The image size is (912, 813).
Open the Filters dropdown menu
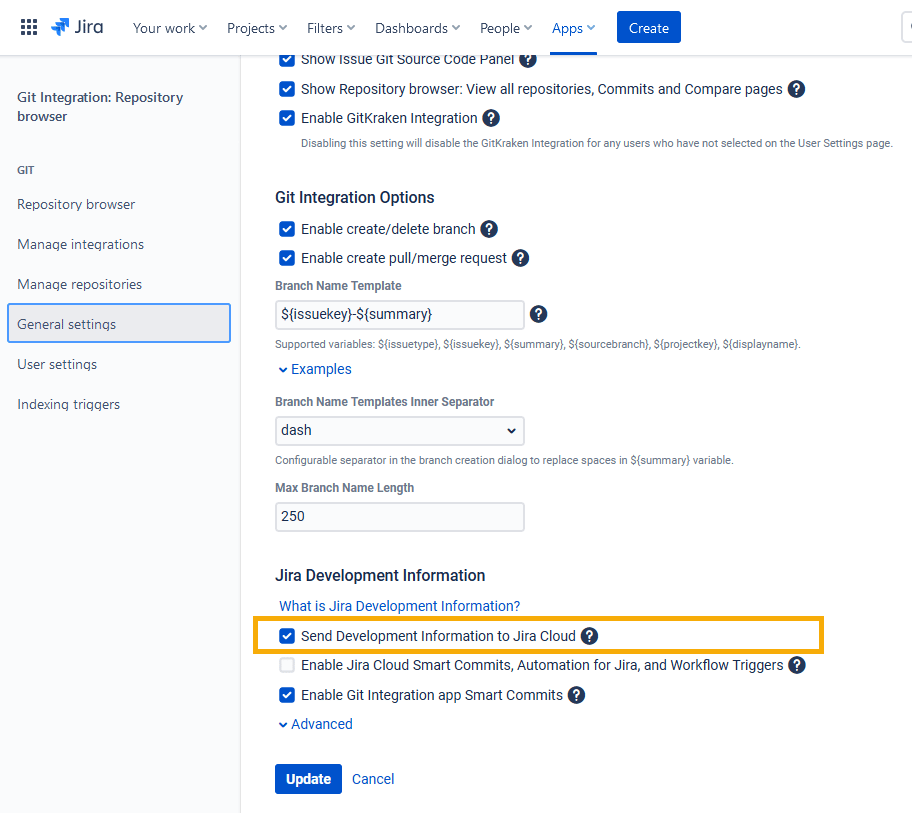coord(330,28)
